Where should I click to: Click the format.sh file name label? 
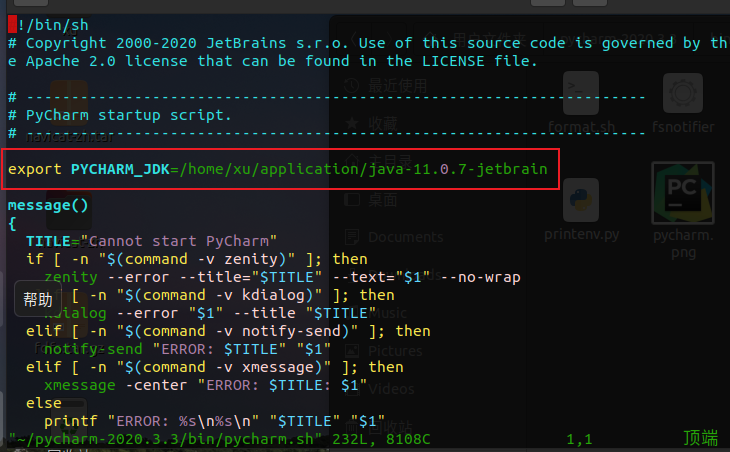tap(581, 127)
